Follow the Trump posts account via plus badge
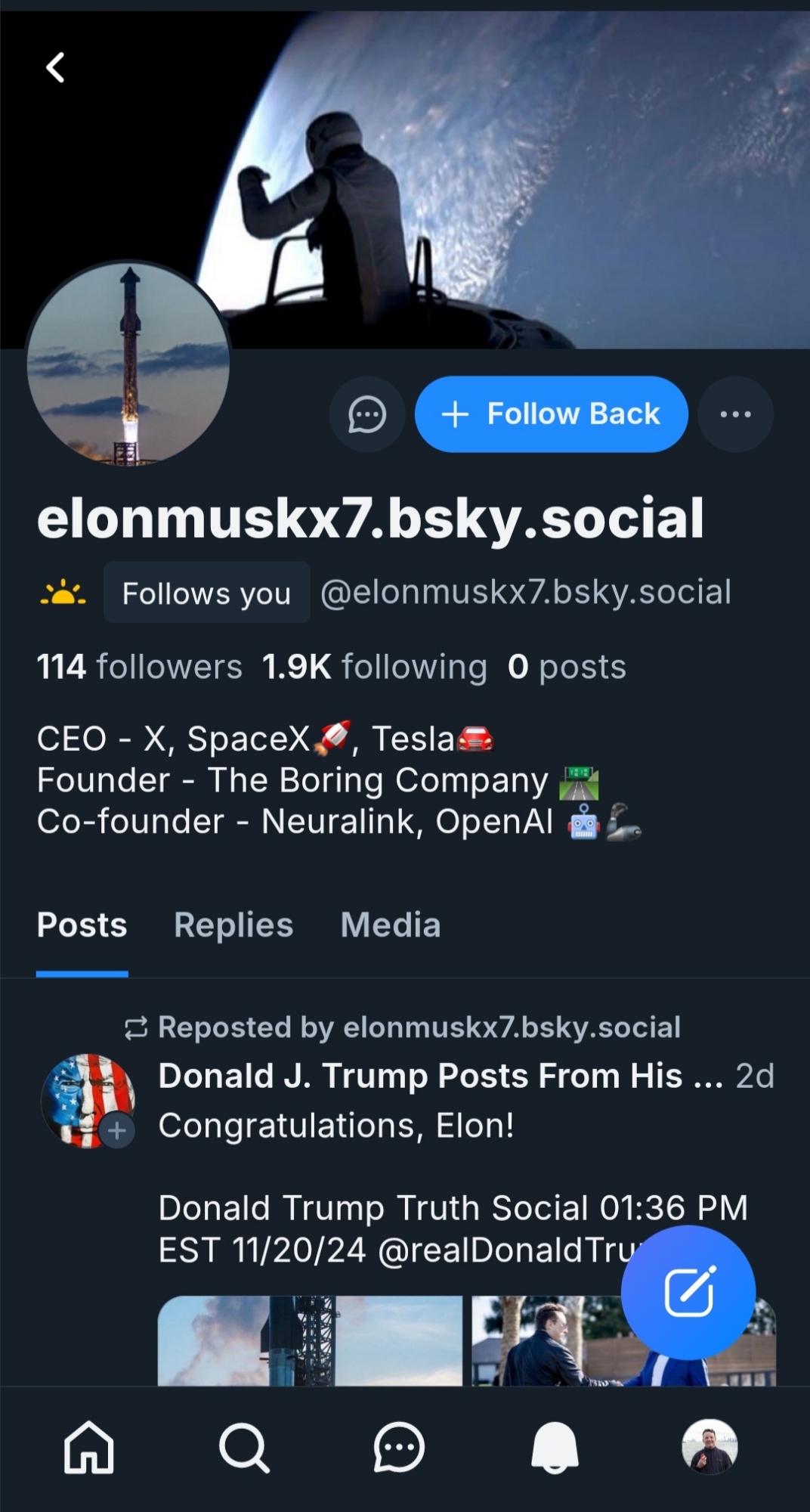The height and width of the screenshot is (1512, 810). (x=117, y=1131)
